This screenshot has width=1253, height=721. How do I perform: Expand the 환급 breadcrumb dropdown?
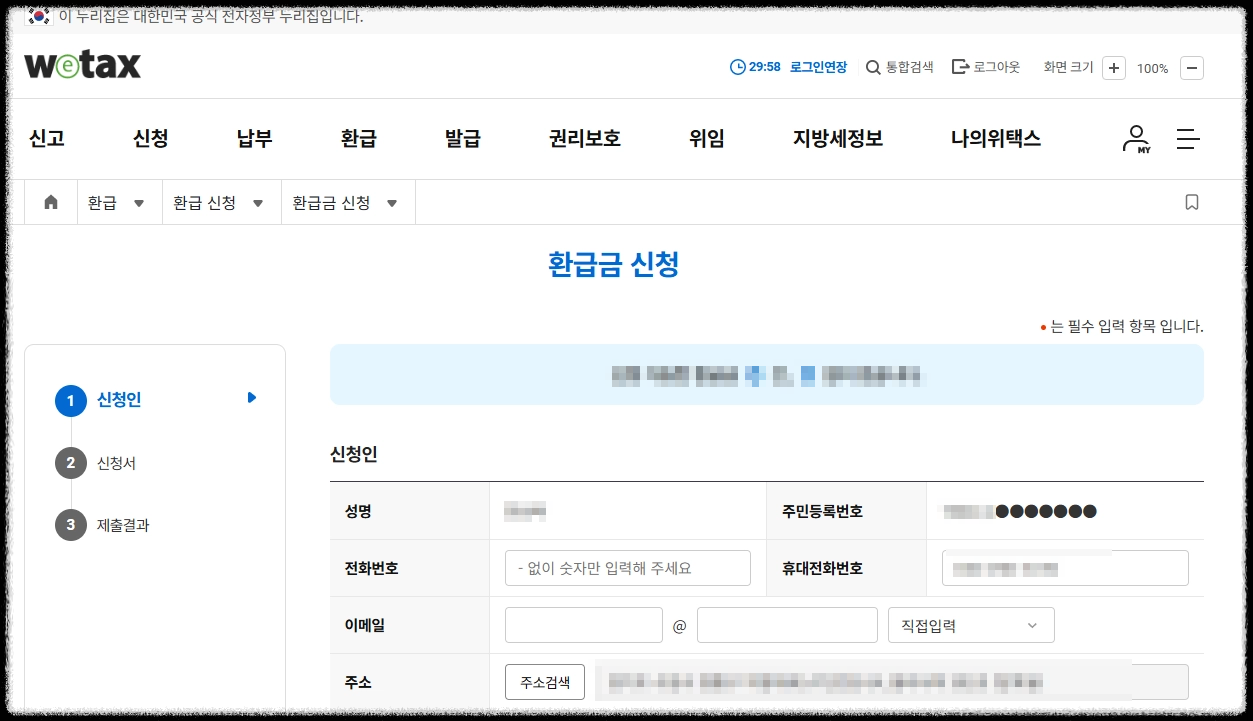(139, 202)
